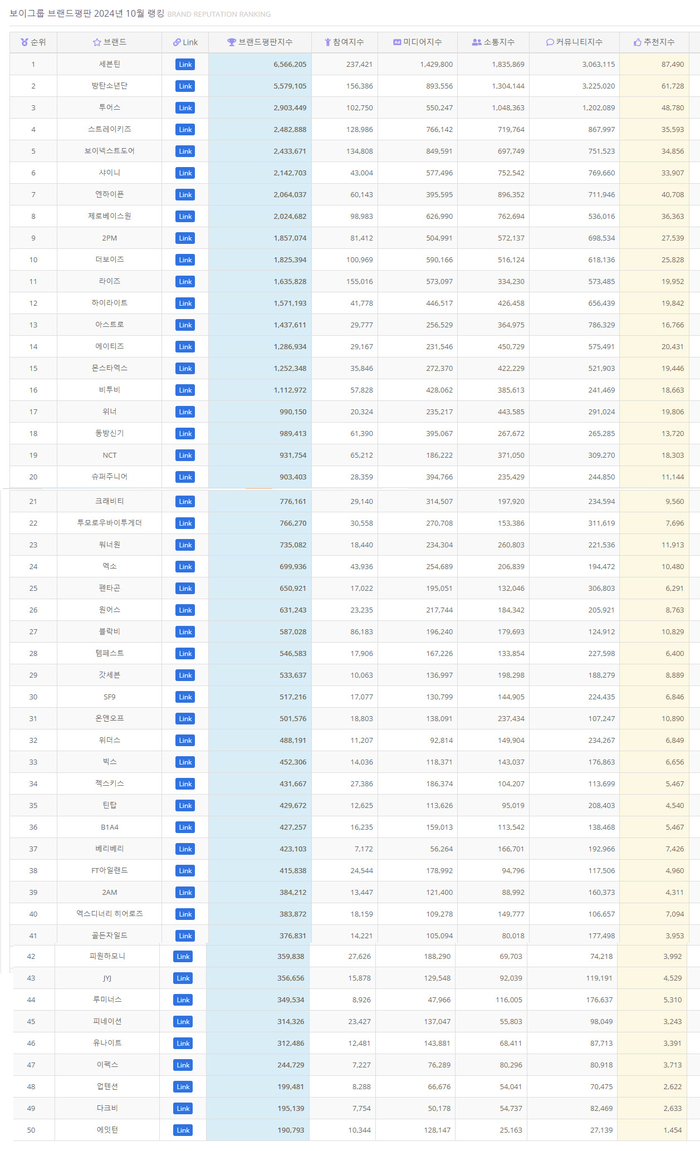
Task: Click the reputation index value 190,793
Action: (x=291, y=1130)
